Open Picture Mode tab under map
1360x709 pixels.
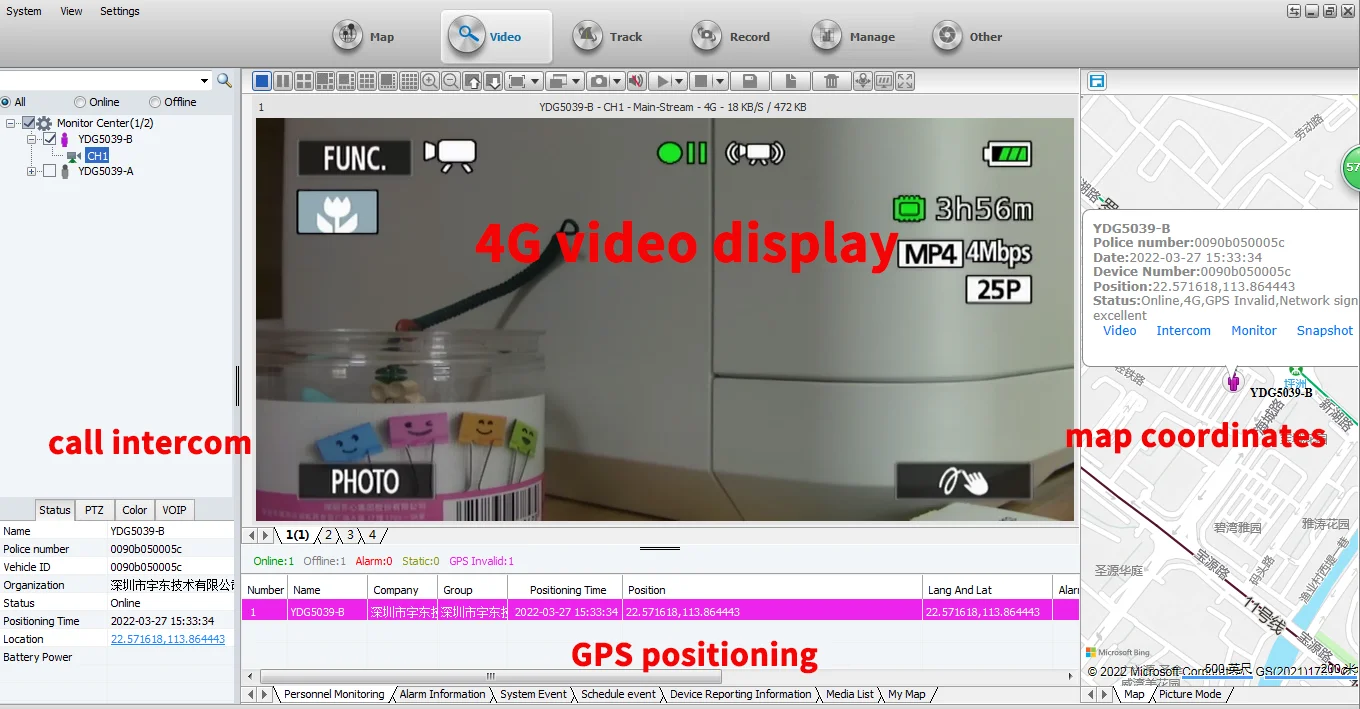(1190, 694)
